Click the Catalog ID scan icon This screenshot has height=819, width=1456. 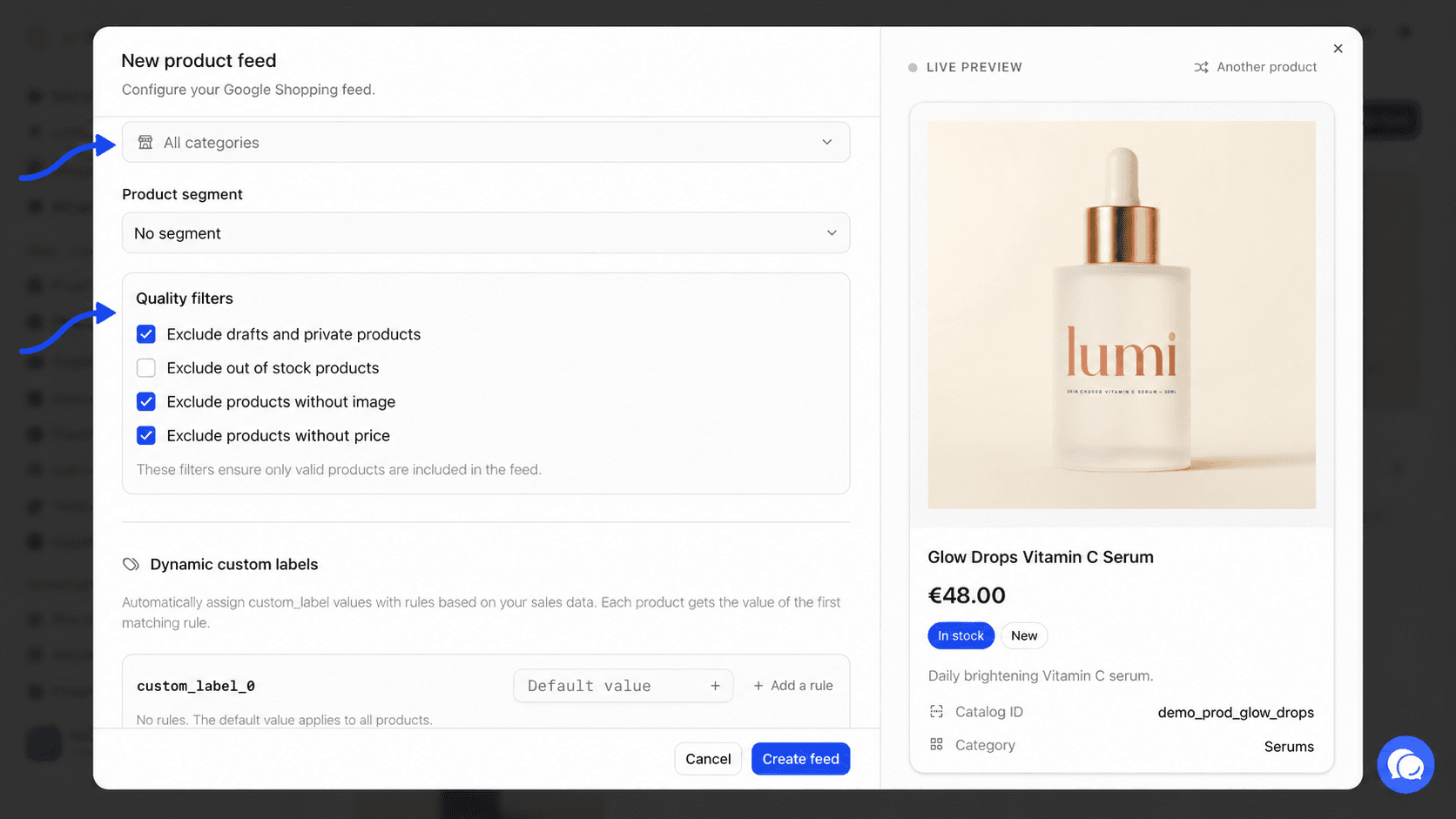point(936,712)
